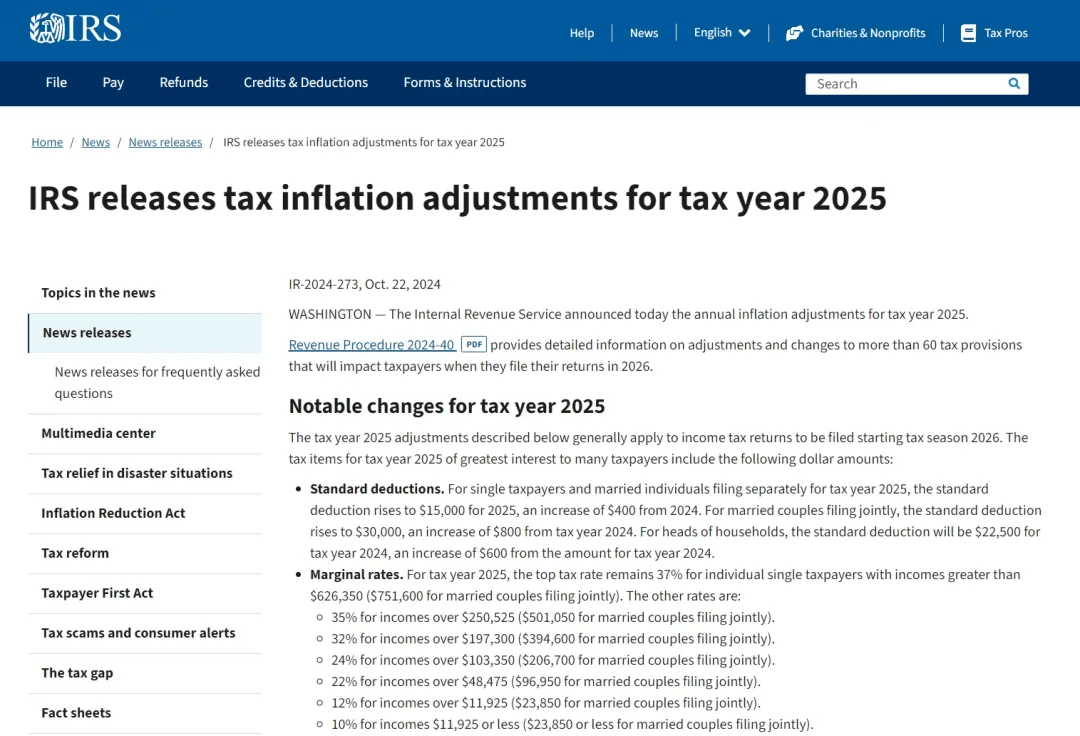Open the File menu
Image resolution: width=1080 pixels, height=736 pixels.
[56, 83]
